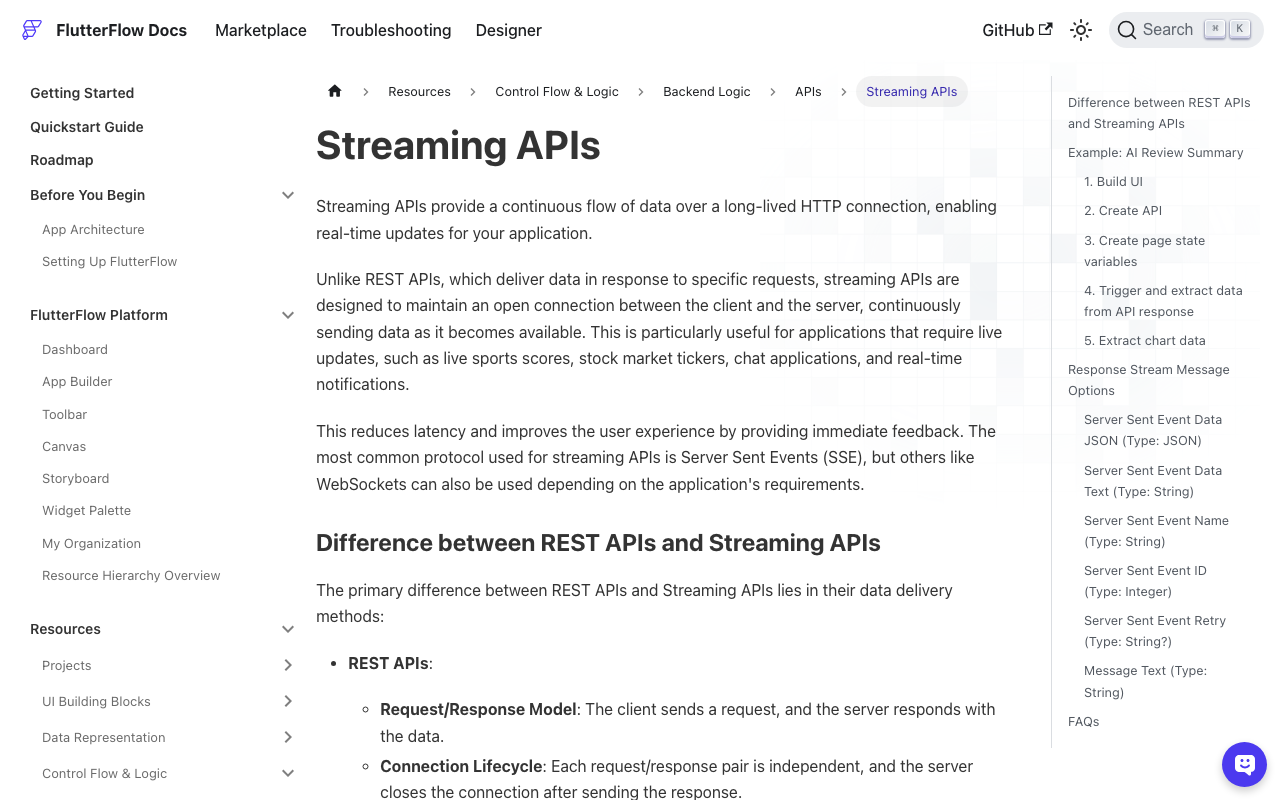Viewport: 1280px width, 800px height.
Task: Open the Troubleshooting nav item
Action: point(391,30)
